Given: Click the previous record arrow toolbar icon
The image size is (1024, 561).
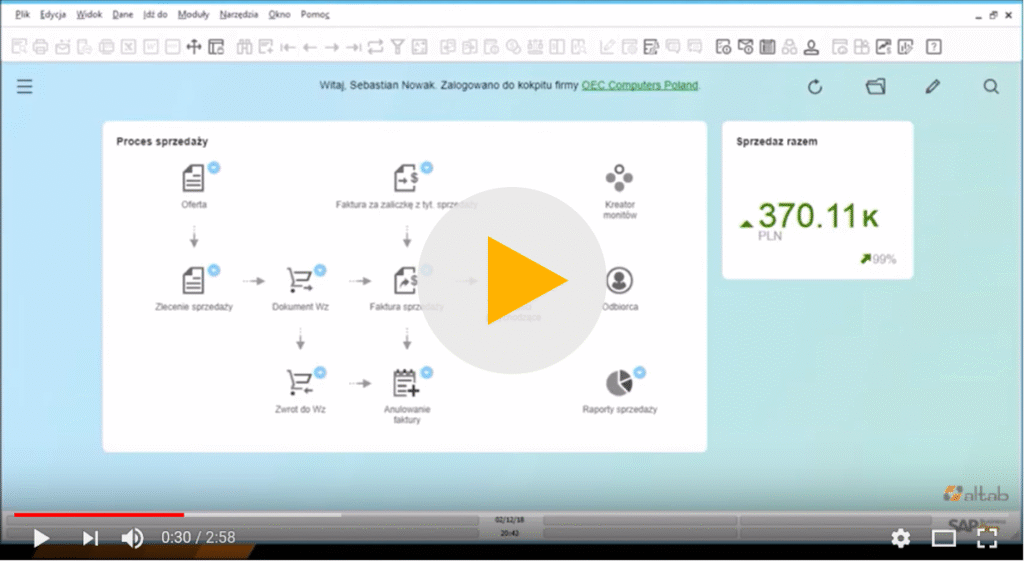Looking at the screenshot, I should [x=310, y=47].
